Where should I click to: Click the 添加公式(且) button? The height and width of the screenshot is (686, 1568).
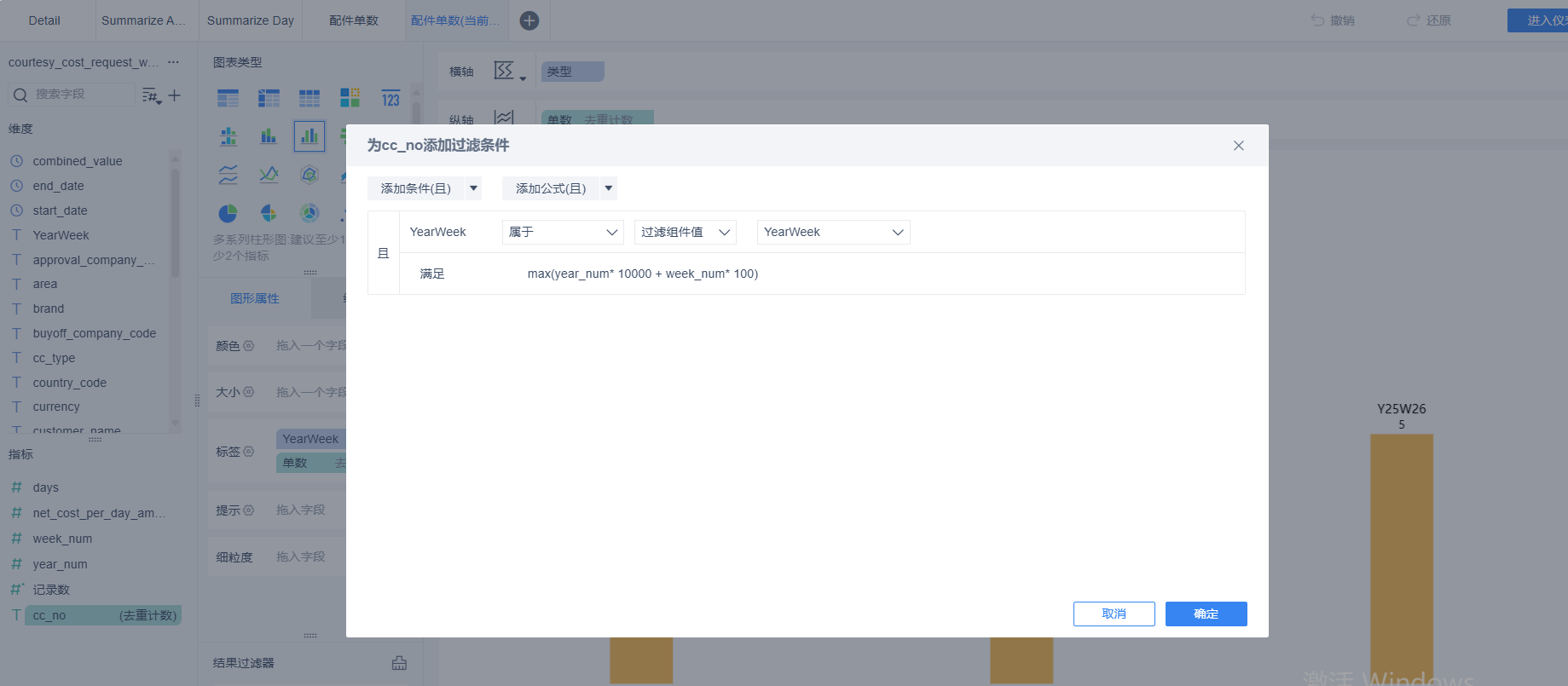551,188
